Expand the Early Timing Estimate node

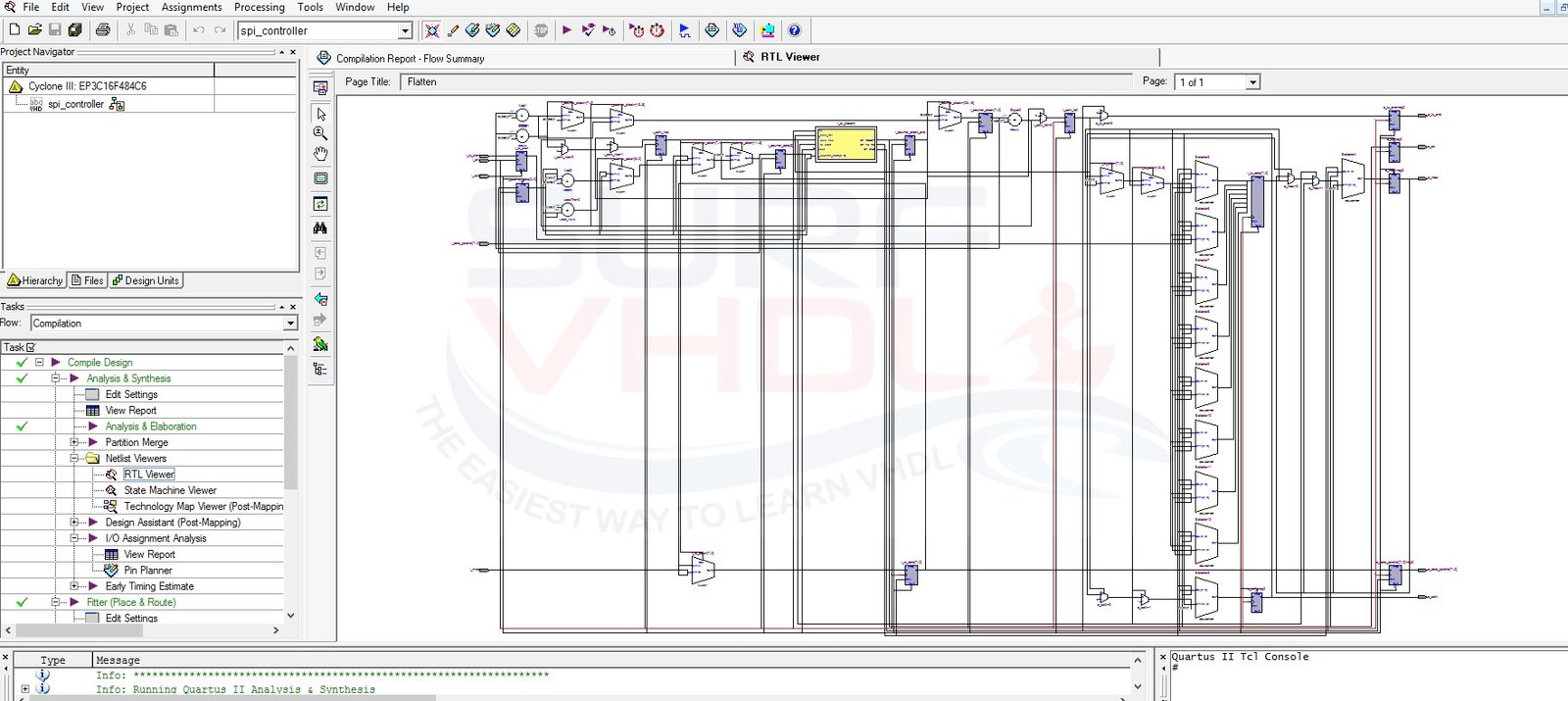point(74,586)
